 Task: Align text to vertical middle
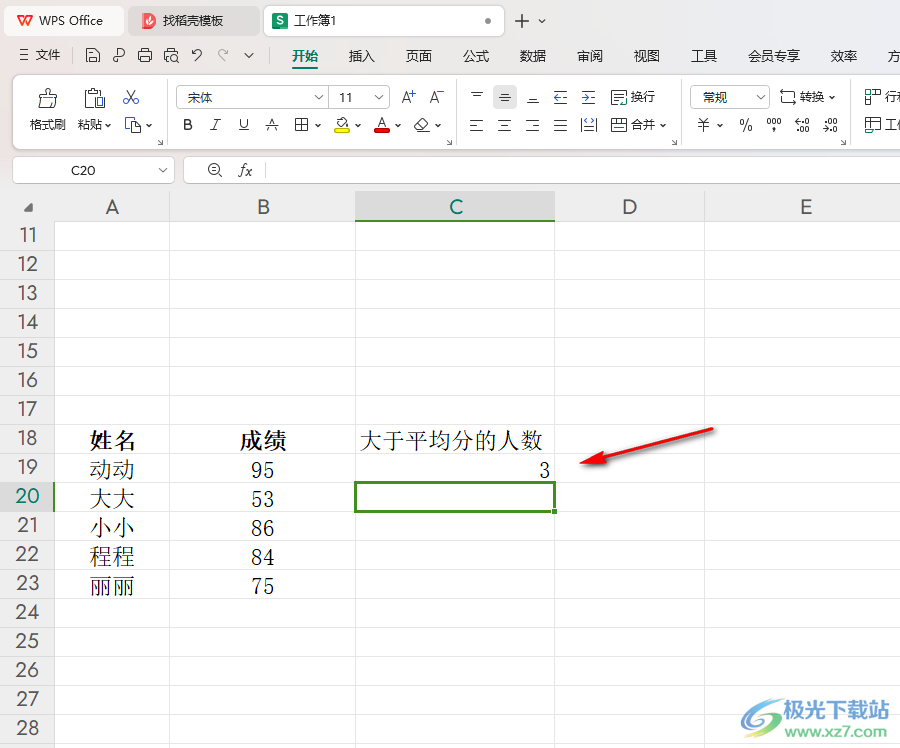pyautogui.click(x=505, y=98)
